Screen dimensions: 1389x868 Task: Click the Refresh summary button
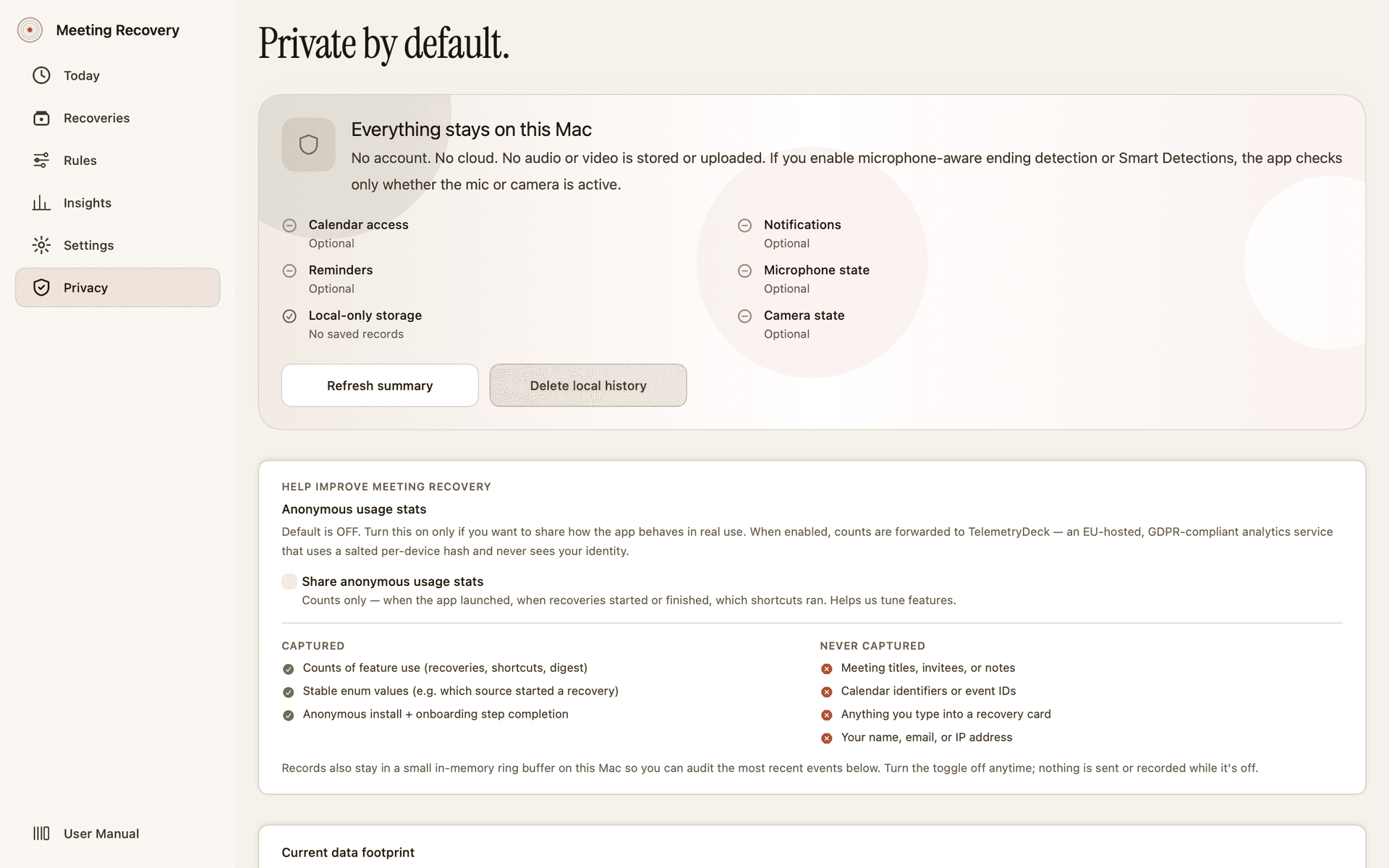click(x=380, y=386)
